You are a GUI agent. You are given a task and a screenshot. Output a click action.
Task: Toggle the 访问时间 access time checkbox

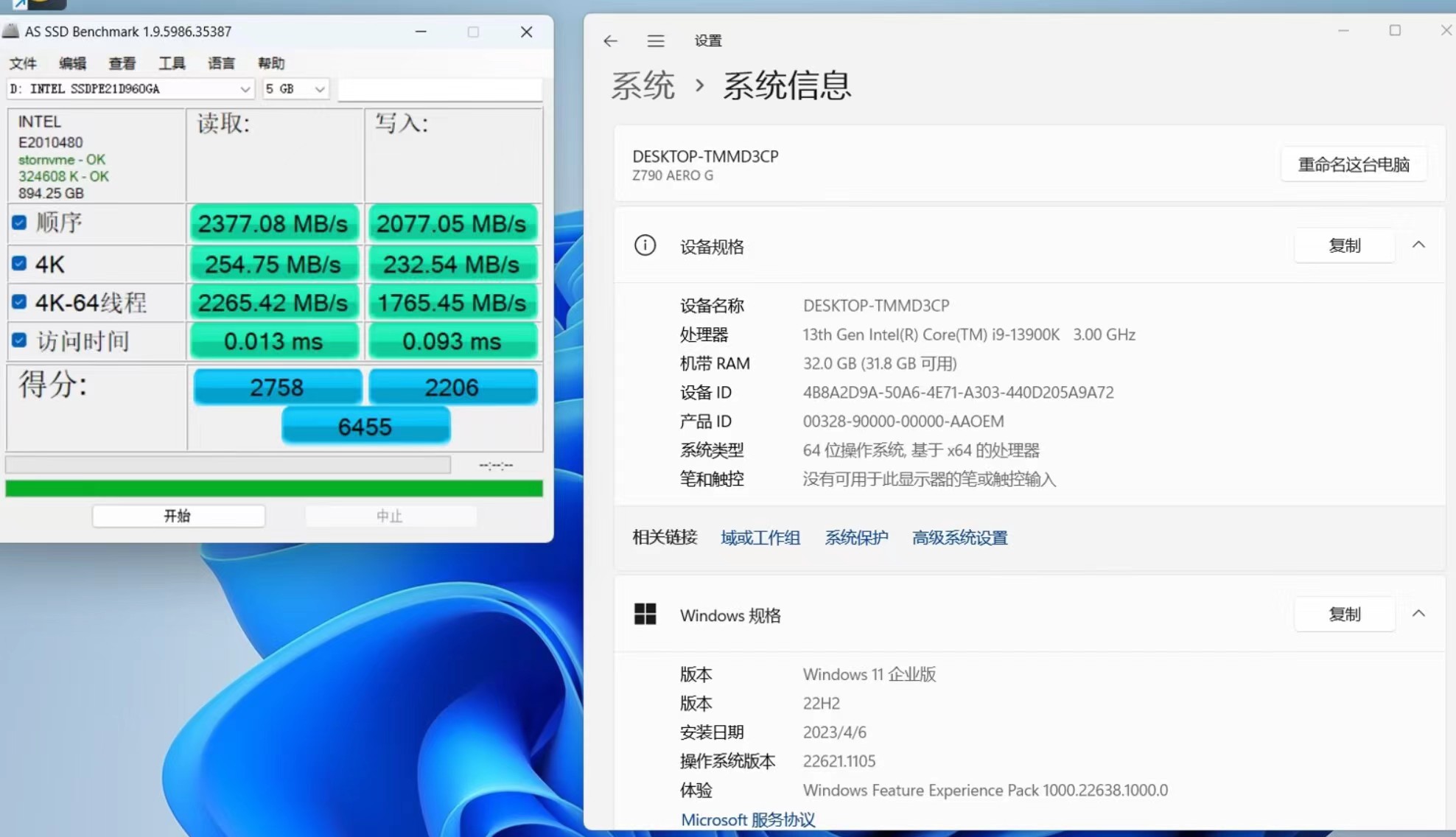19,340
